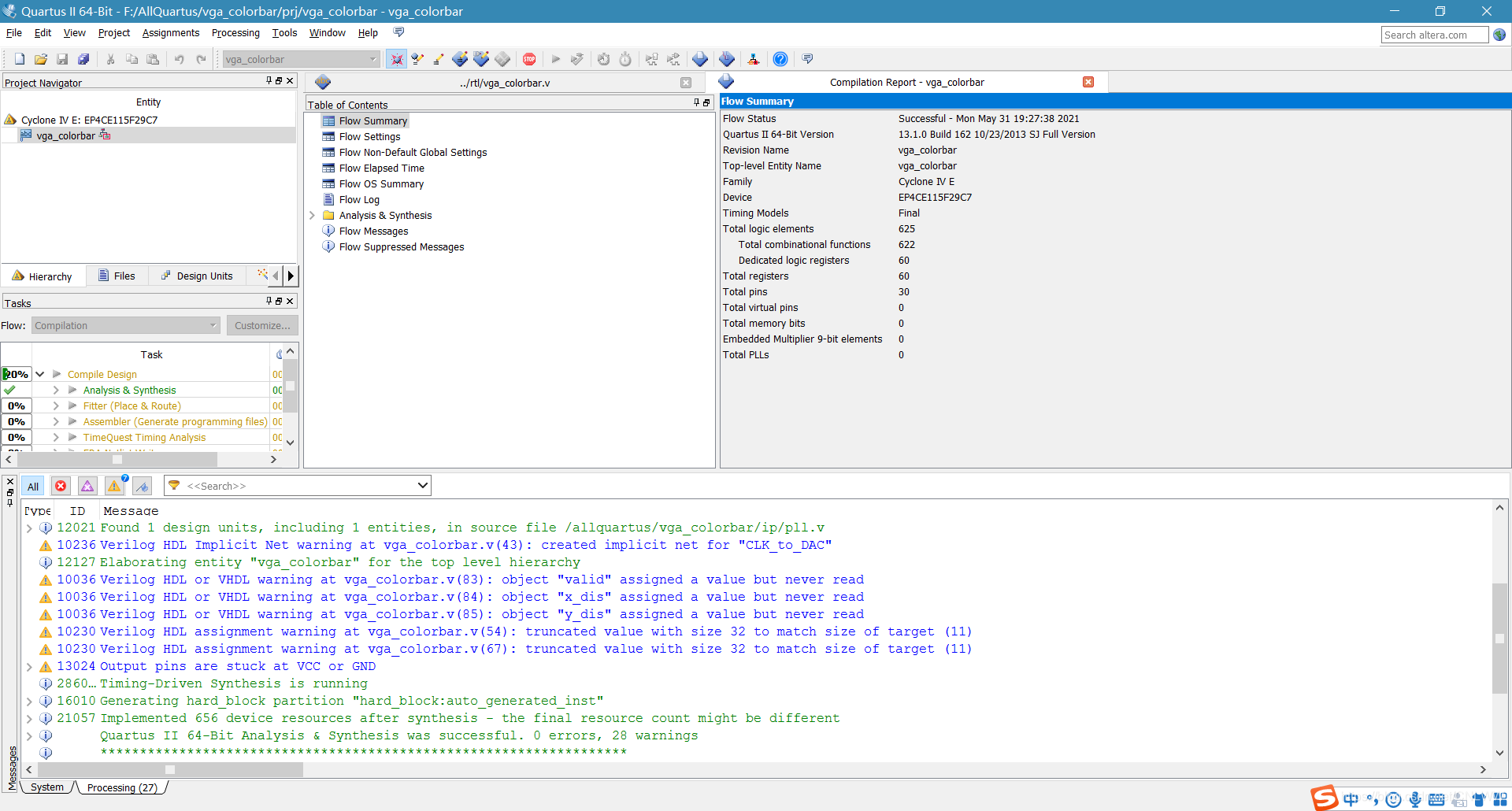The image size is (1512, 811).
Task: Click the keyboard icon in the IME bar
Action: 1436,800
